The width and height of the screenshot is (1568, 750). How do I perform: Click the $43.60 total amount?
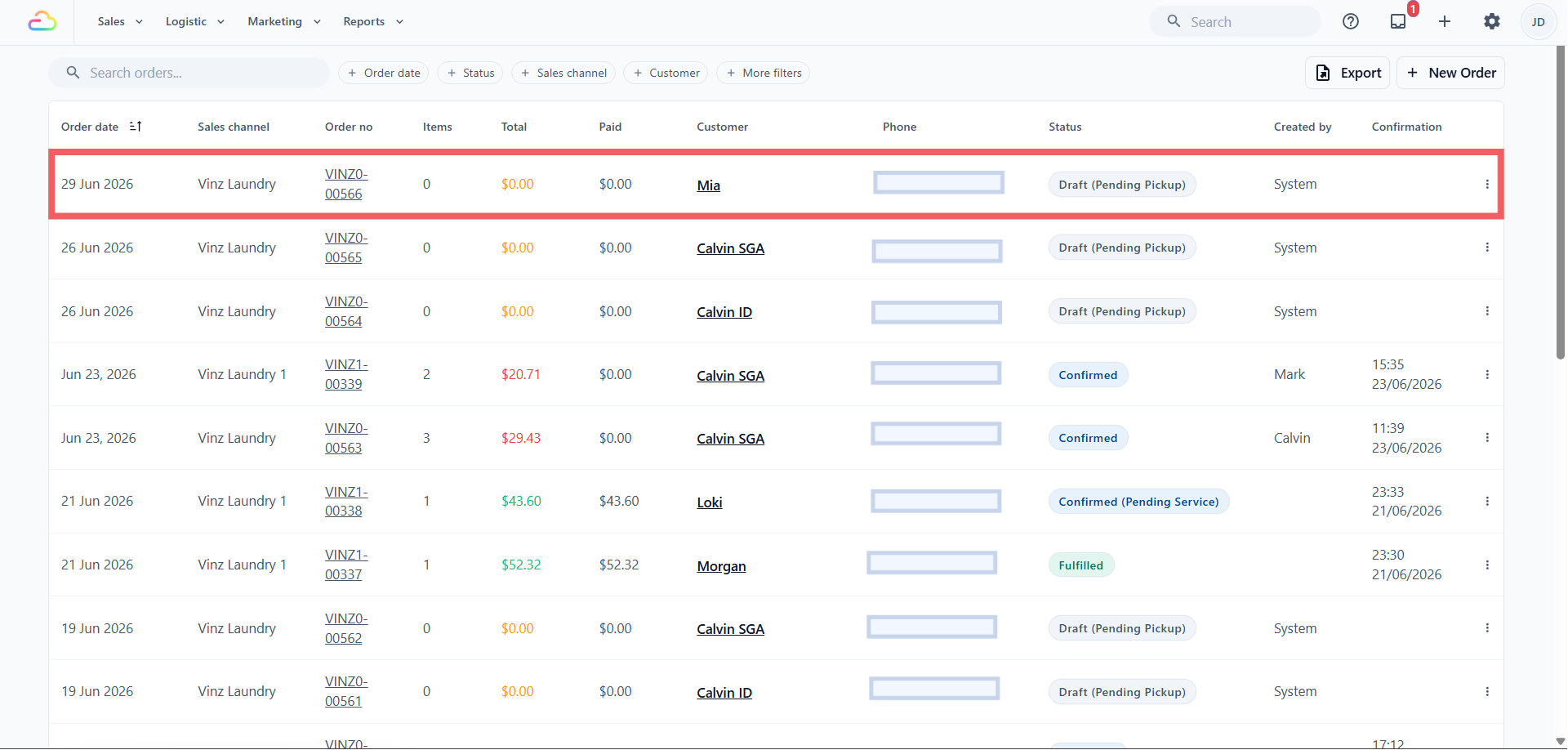tap(521, 501)
